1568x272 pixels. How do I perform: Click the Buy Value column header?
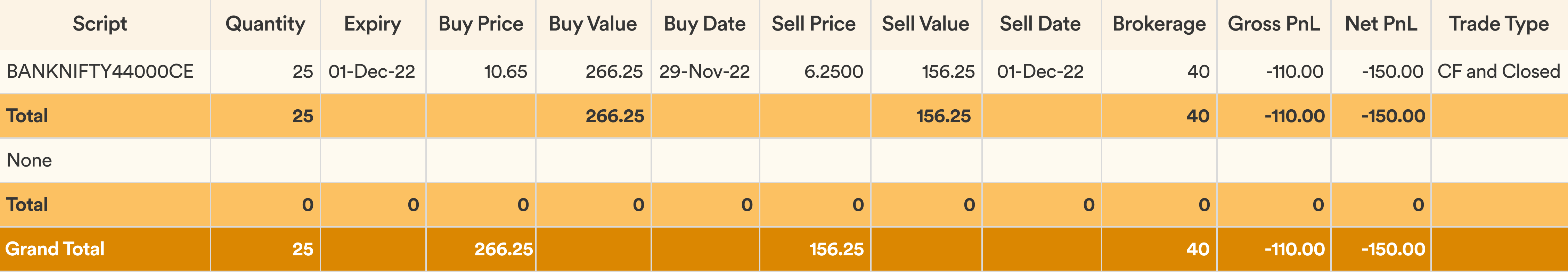pyautogui.click(x=593, y=24)
